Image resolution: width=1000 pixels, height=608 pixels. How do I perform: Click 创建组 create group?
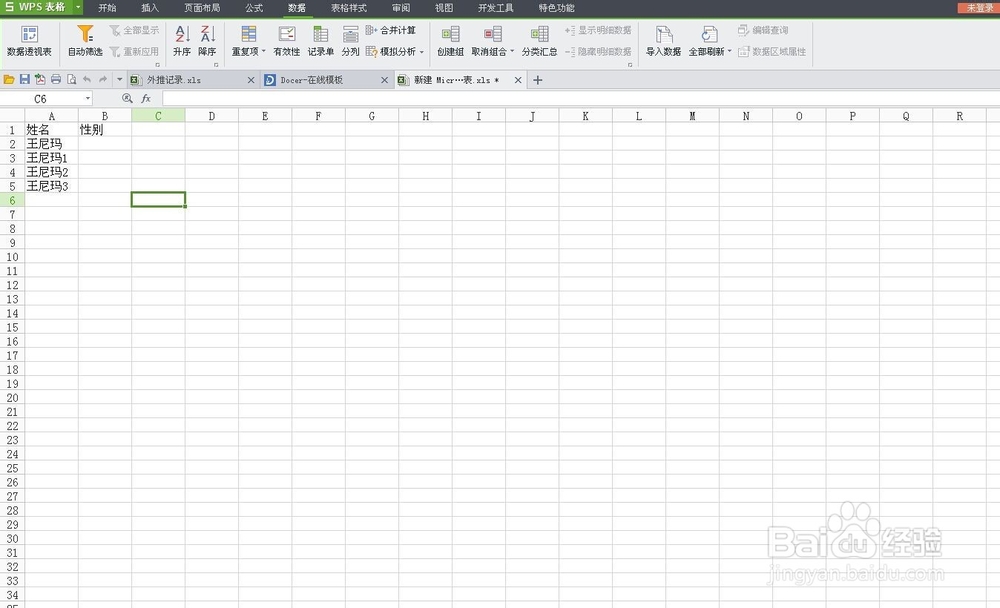point(450,41)
